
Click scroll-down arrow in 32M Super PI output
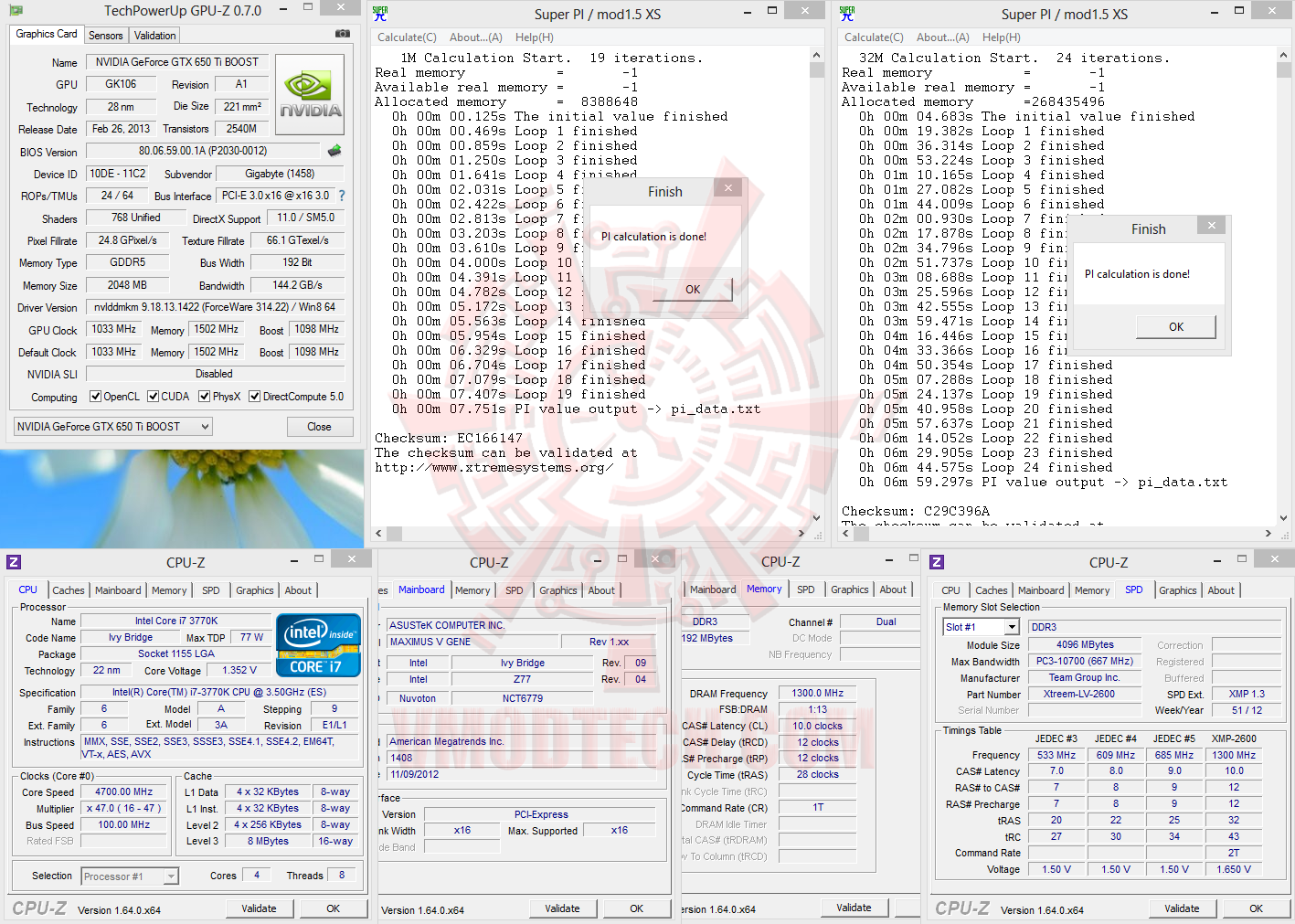coord(1283,518)
